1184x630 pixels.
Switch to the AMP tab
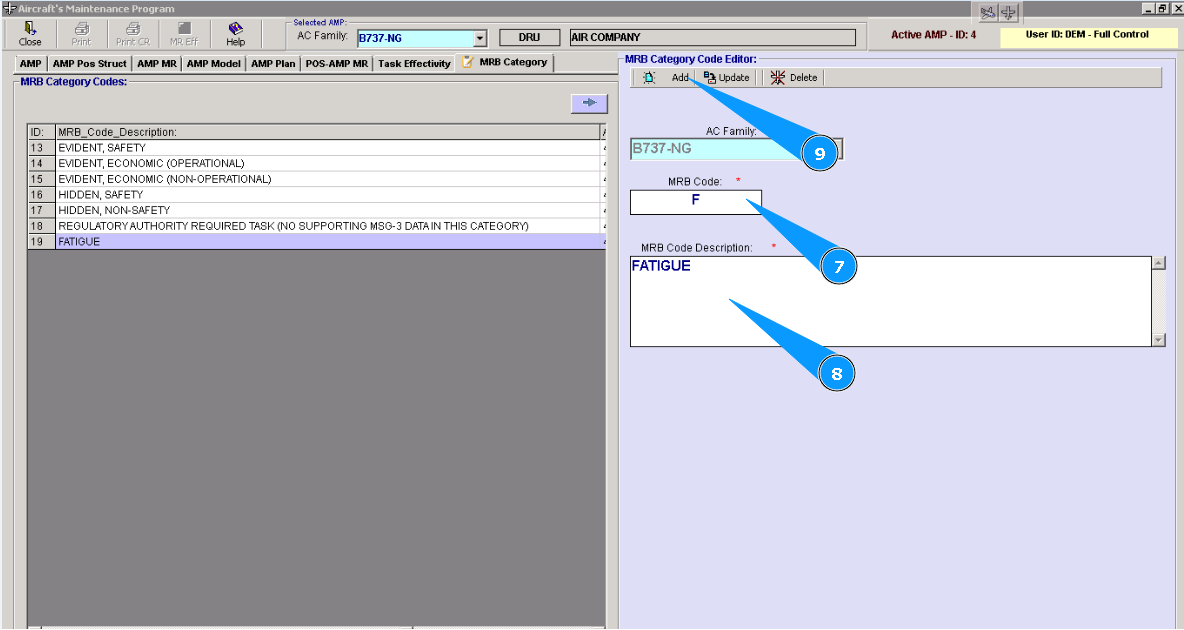click(30, 63)
